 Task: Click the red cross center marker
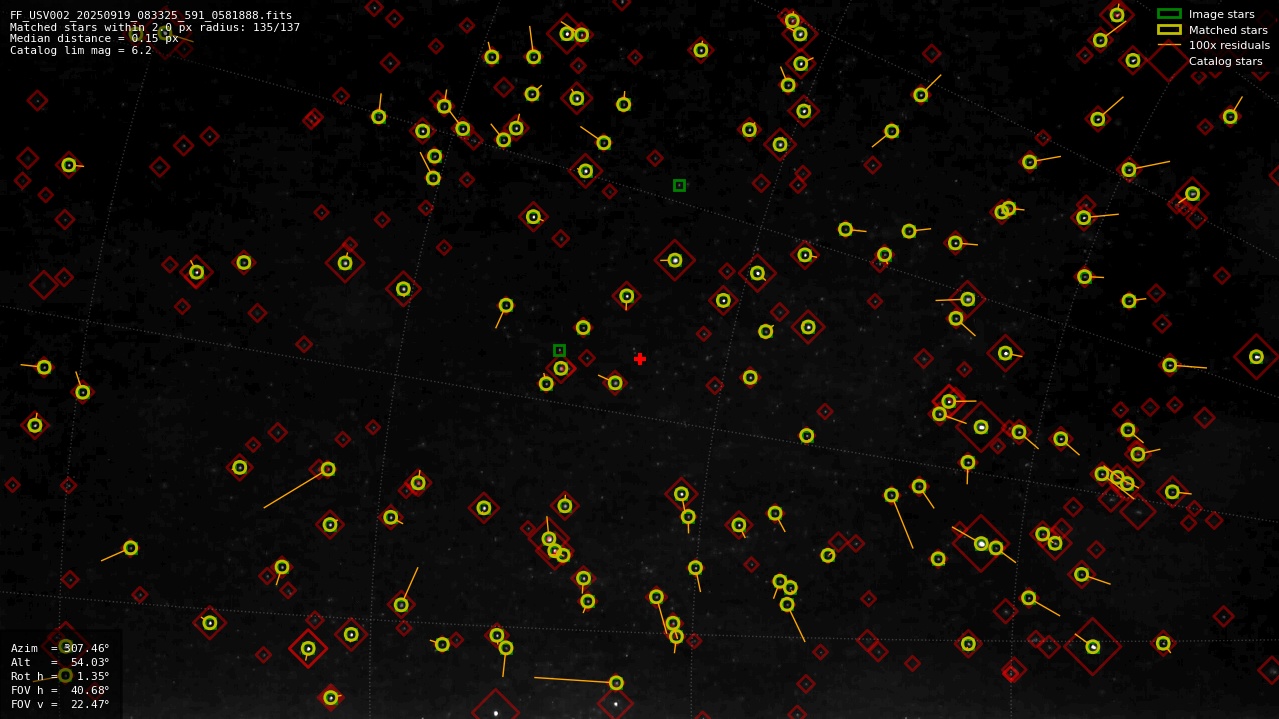click(x=640, y=359)
